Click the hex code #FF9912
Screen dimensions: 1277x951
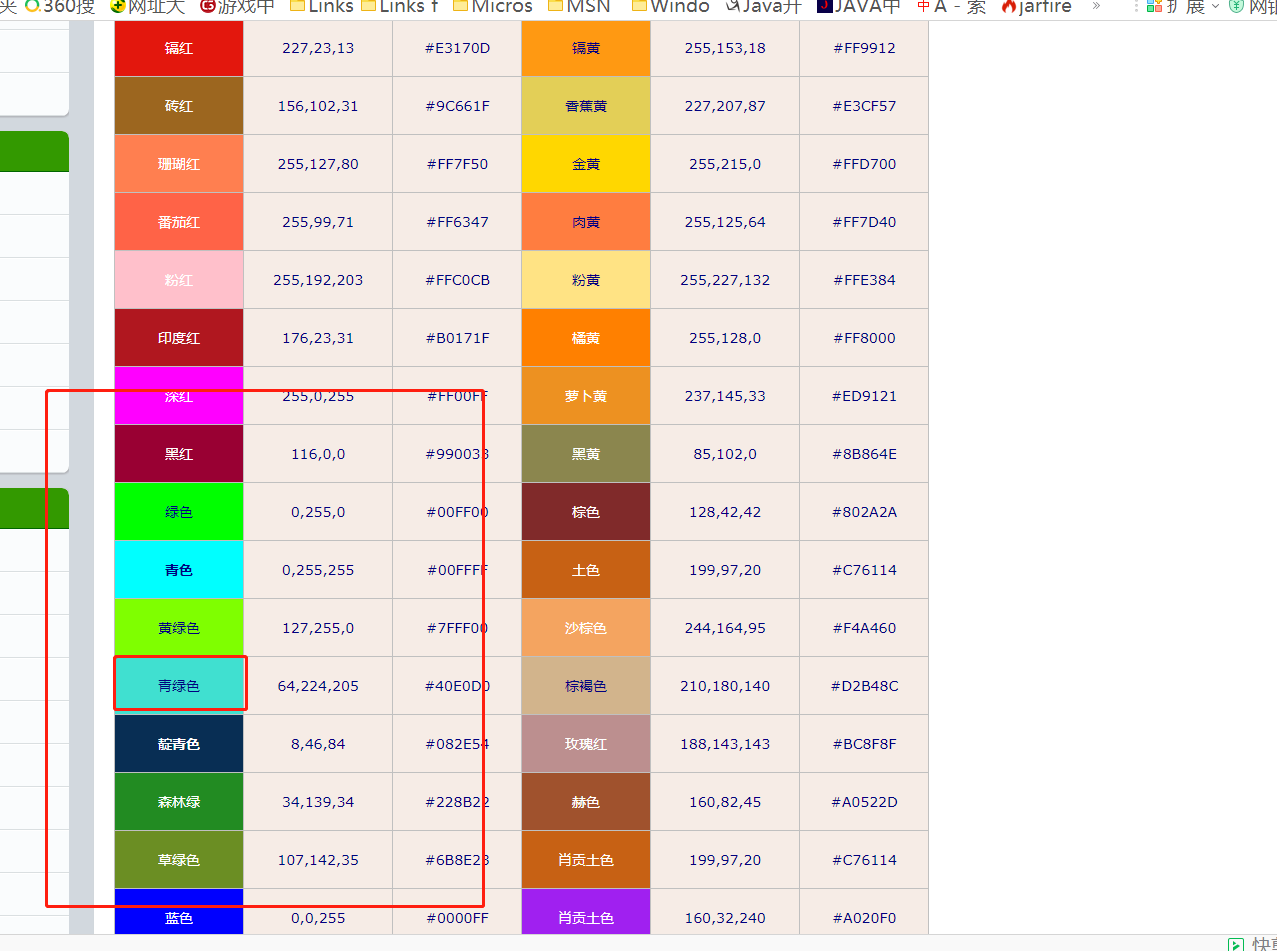click(865, 48)
